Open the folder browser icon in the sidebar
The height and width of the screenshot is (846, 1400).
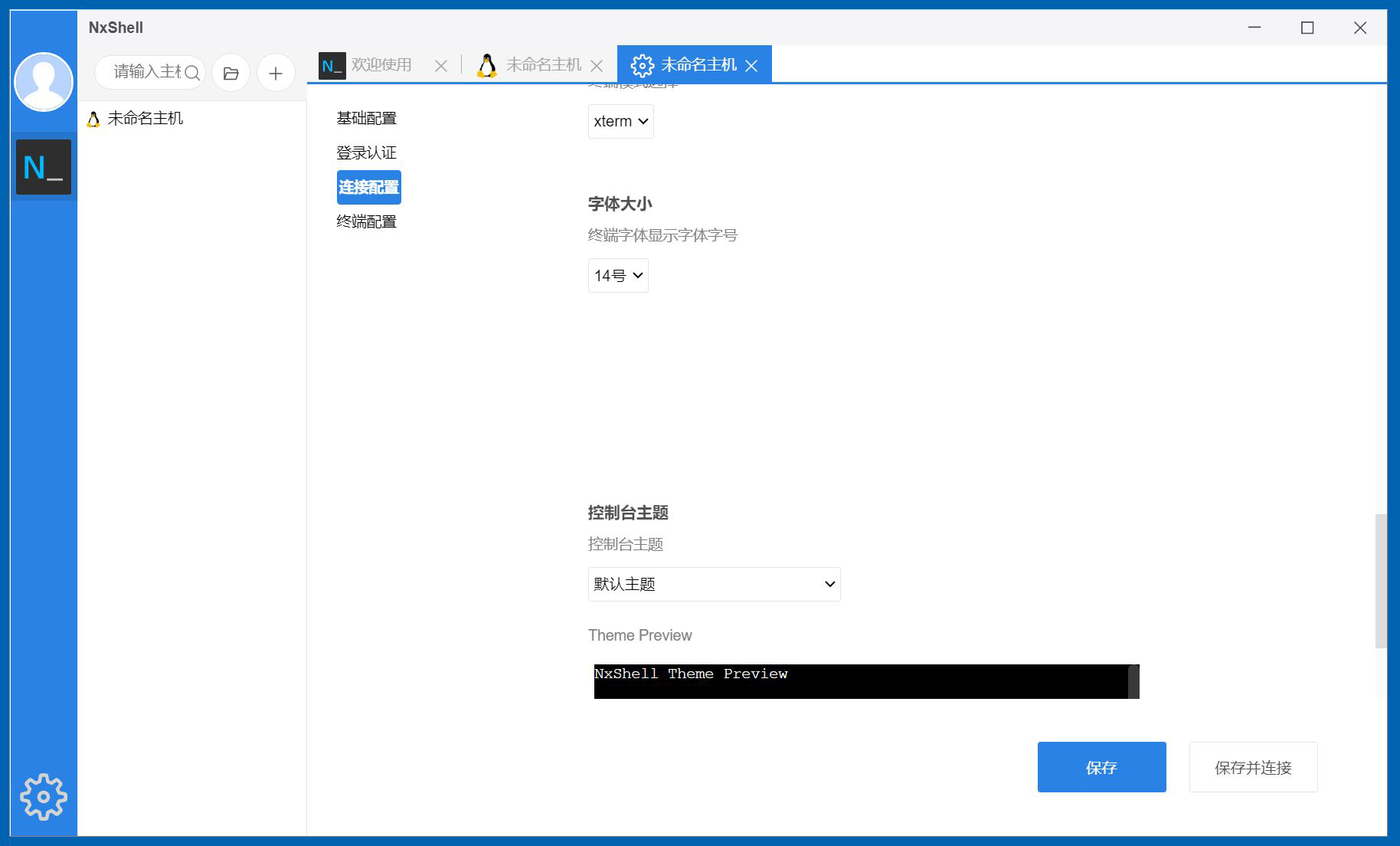click(x=231, y=73)
